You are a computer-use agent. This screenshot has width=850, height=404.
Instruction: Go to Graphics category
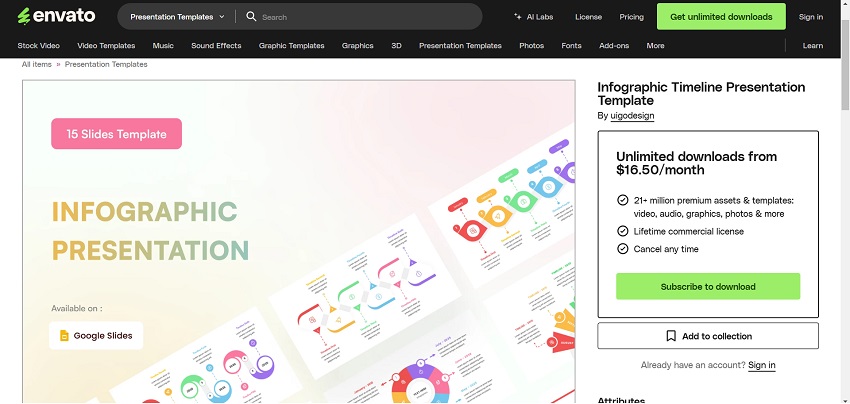[358, 46]
